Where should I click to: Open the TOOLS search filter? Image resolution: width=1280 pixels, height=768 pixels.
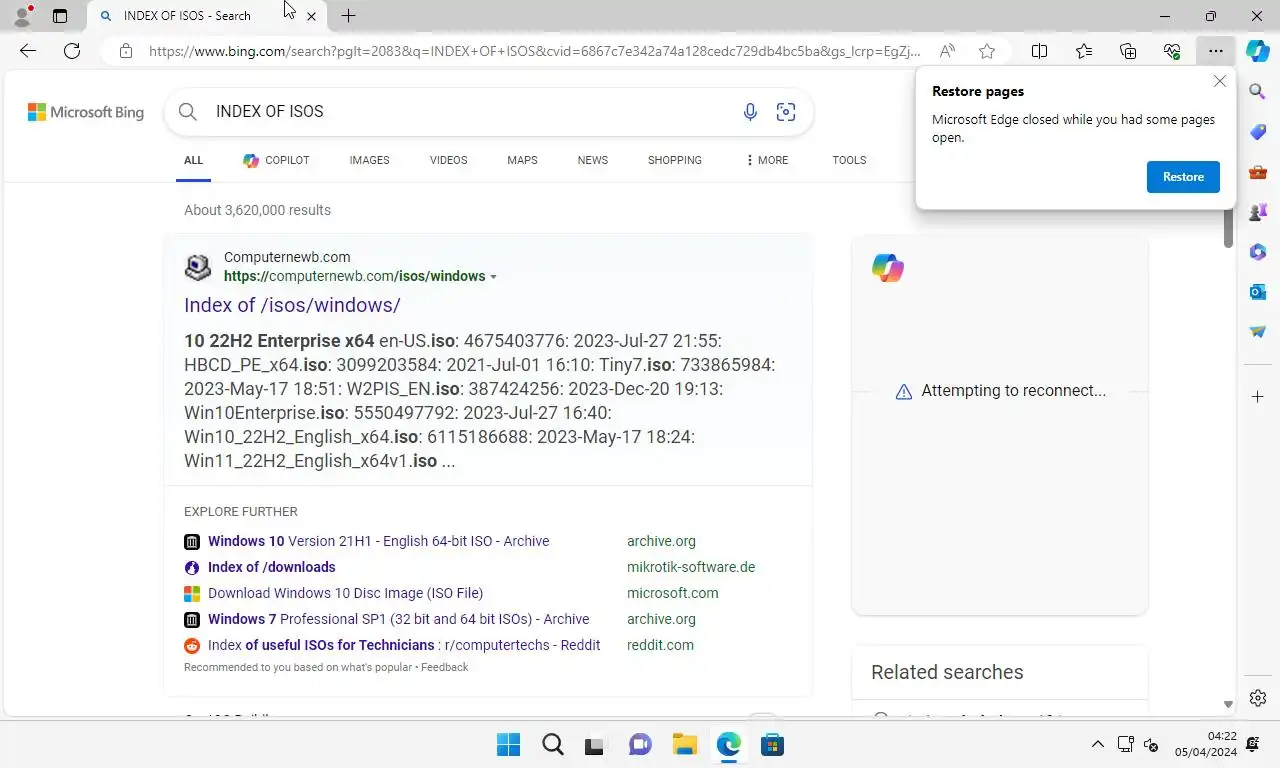[849, 160]
